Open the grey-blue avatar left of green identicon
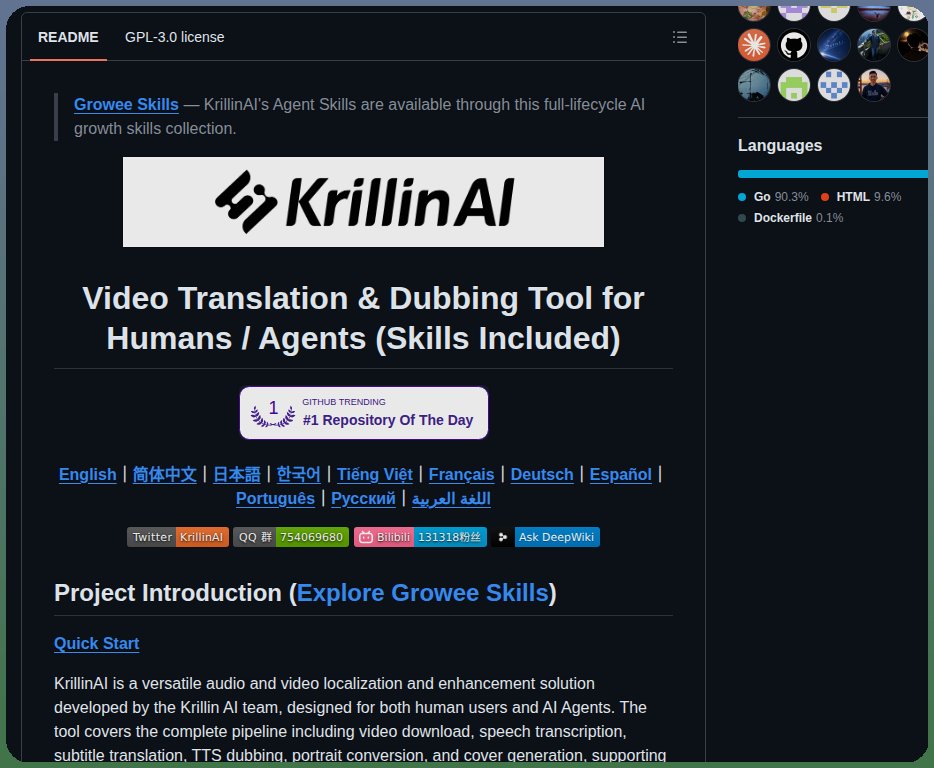The height and width of the screenshot is (768, 934). (754, 85)
